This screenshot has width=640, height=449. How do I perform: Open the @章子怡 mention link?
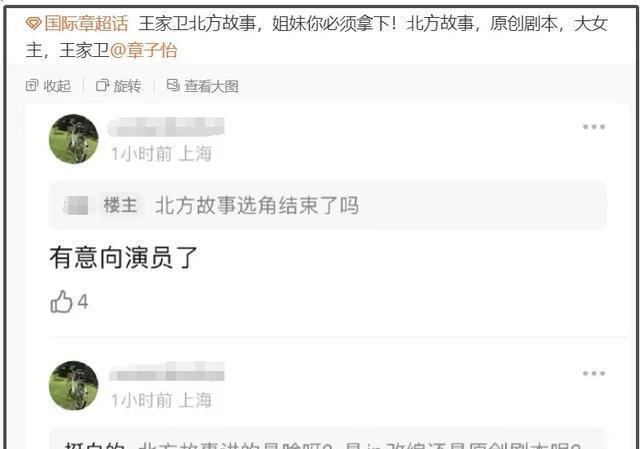click(x=143, y=51)
